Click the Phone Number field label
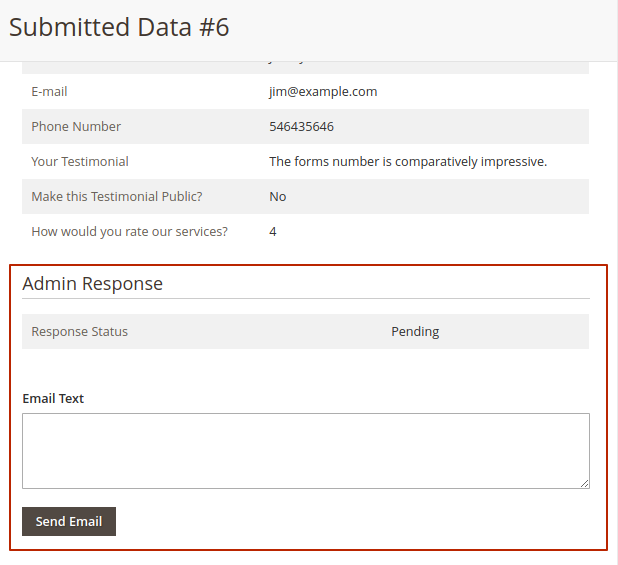 (x=76, y=126)
